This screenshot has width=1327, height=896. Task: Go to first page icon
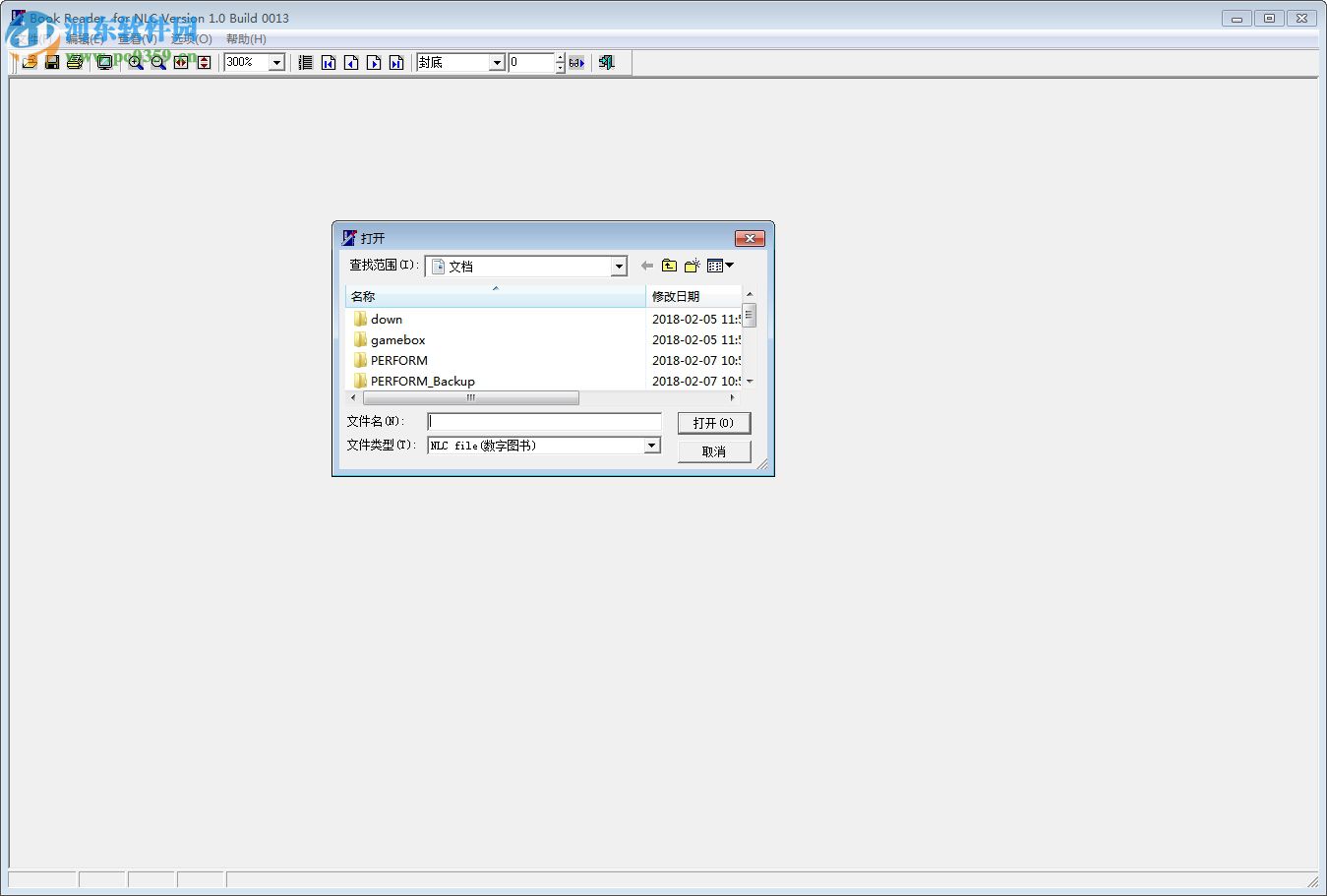tap(329, 62)
